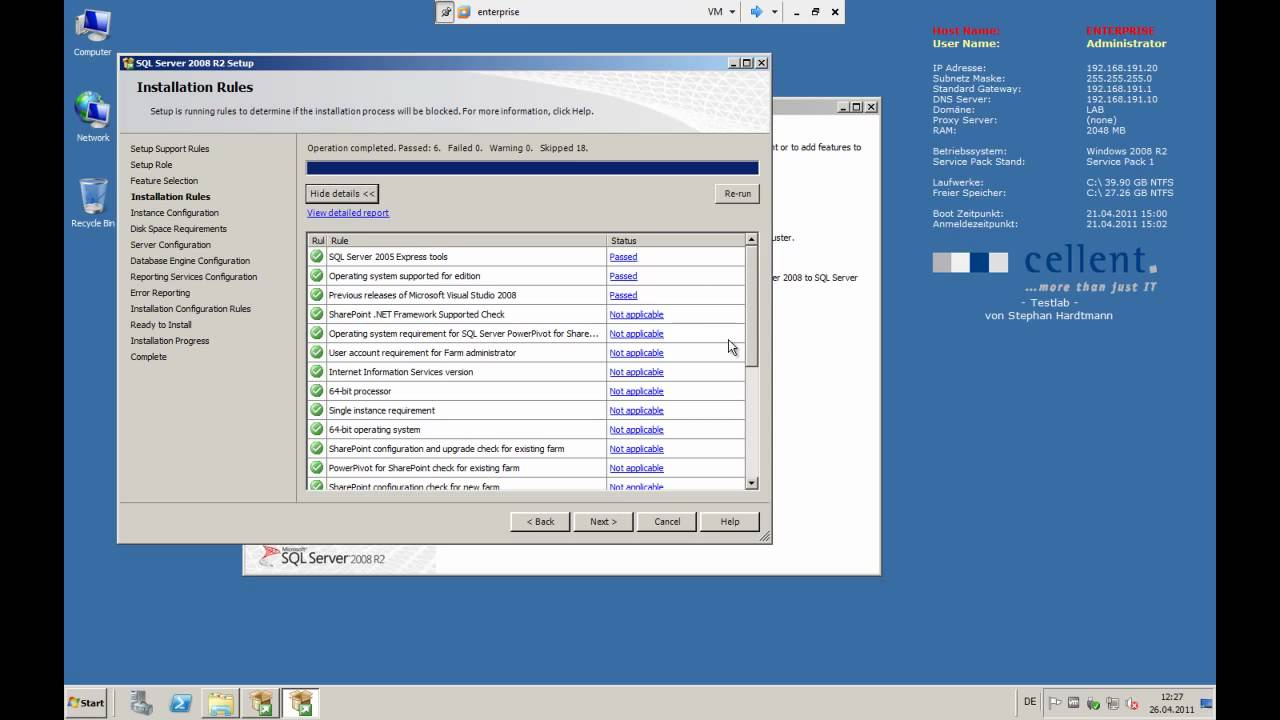Click the SQL Server setup icon in the window title bar
The image size is (1280, 720).
(x=128, y=63)
